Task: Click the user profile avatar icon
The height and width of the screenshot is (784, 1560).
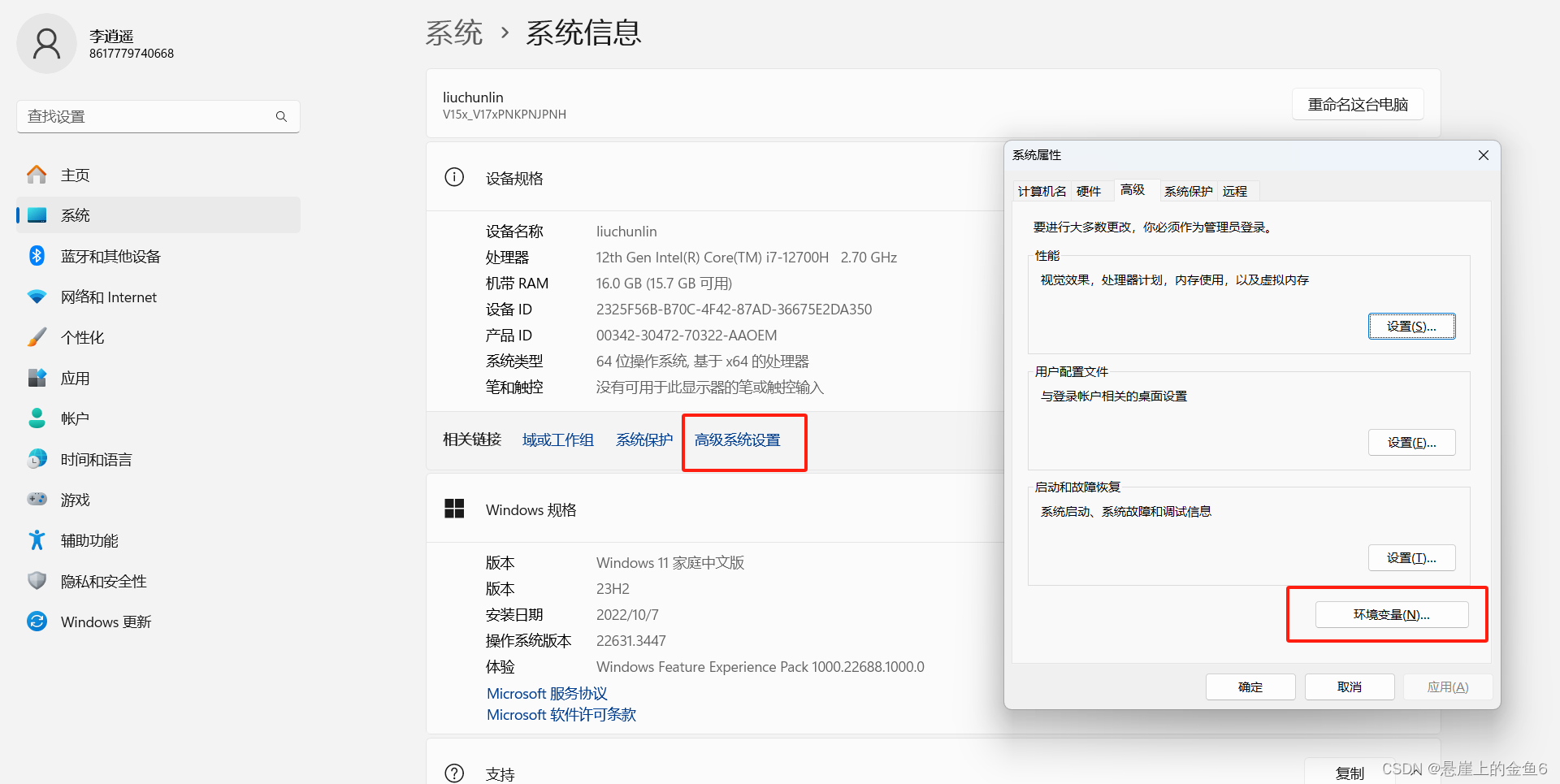Action: tap(46, 44)
